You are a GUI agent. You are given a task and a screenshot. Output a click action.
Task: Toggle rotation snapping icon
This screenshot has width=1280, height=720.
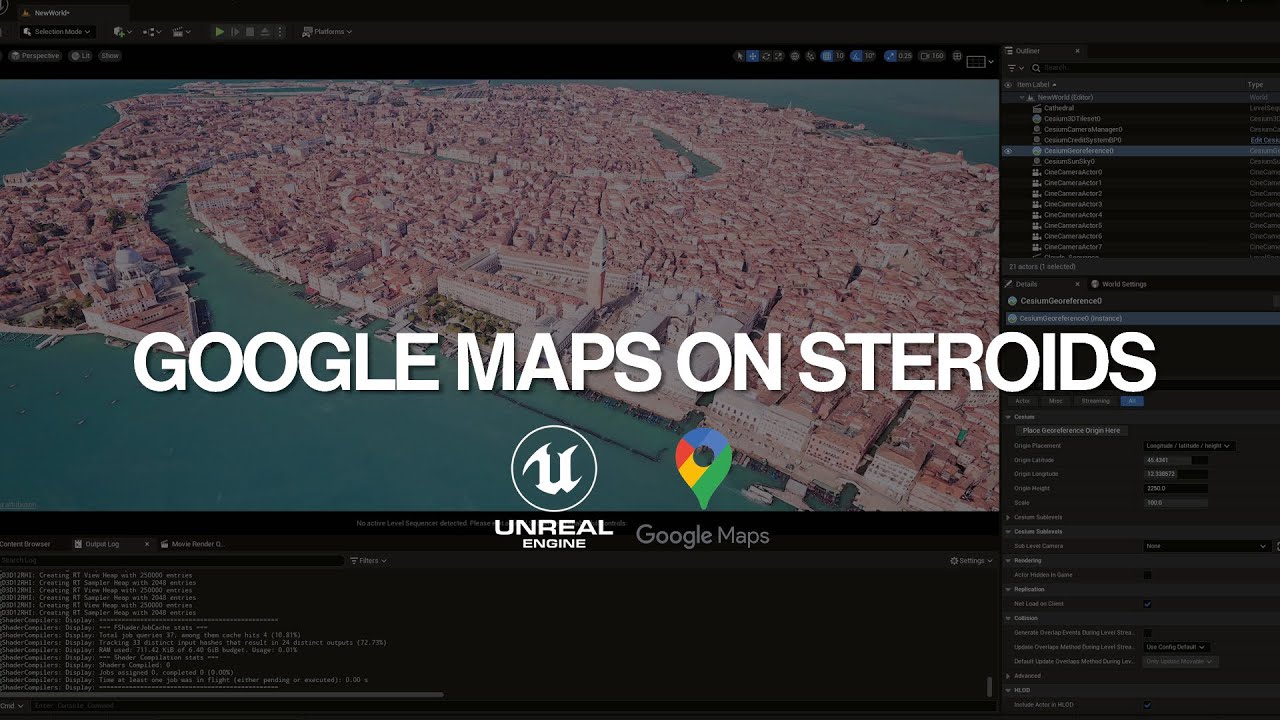(857, 56)
